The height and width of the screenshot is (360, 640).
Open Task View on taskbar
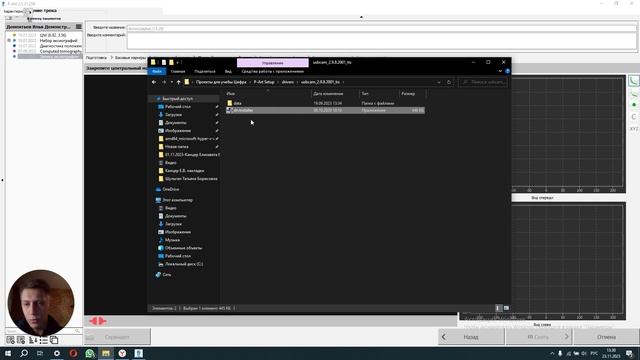coord(40,353)
